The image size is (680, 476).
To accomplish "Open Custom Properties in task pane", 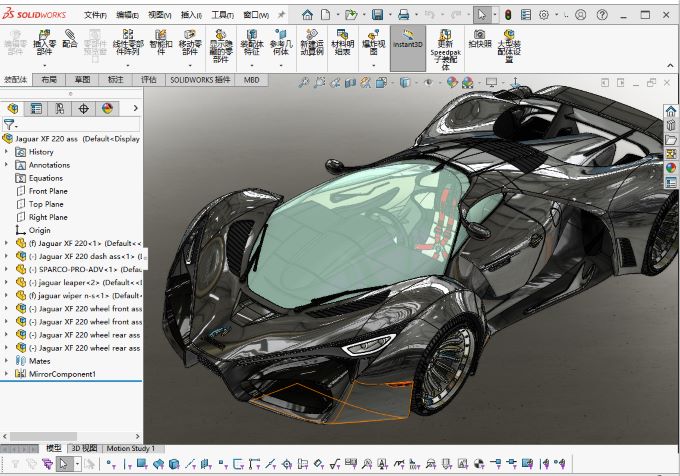I will point(671,183).
